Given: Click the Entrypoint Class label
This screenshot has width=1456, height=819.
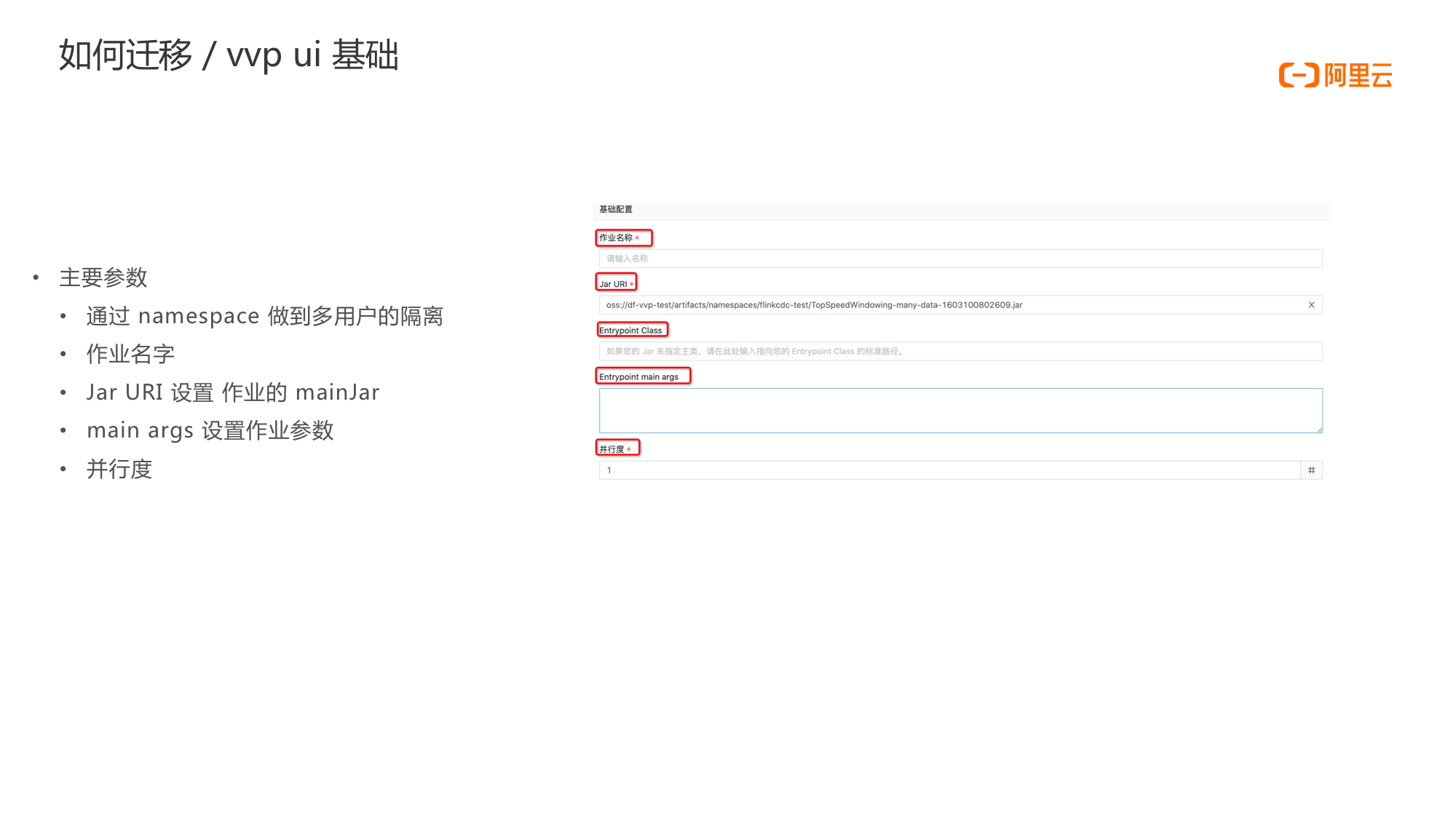Looking at the screenshot, I should click(x=630, y=331).
